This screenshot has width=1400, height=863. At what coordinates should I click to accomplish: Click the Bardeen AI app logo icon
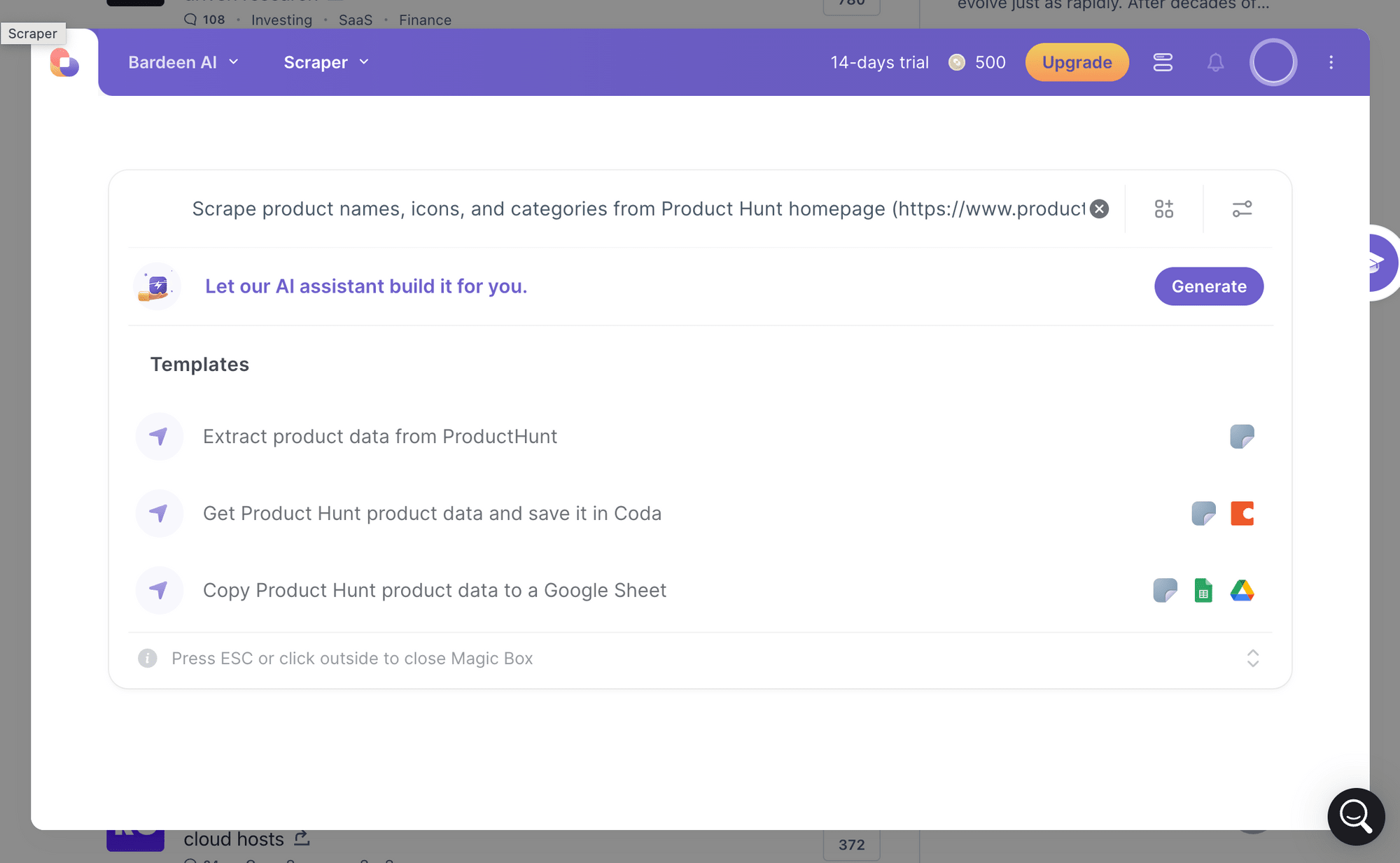62,63
